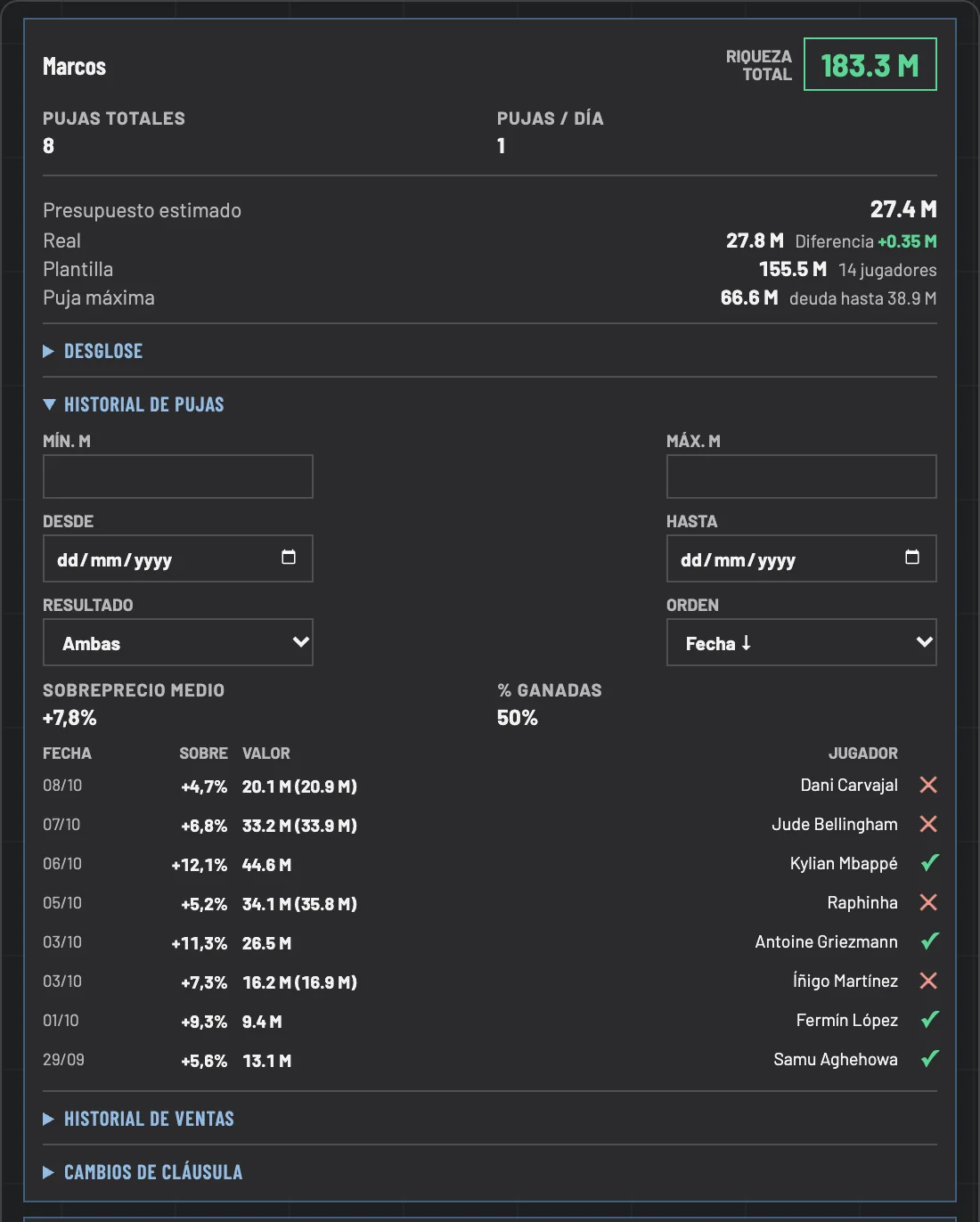Screen dimensions: 980x1222
Task: Click player name Antoine Griezmann
Action: [827, 941]
